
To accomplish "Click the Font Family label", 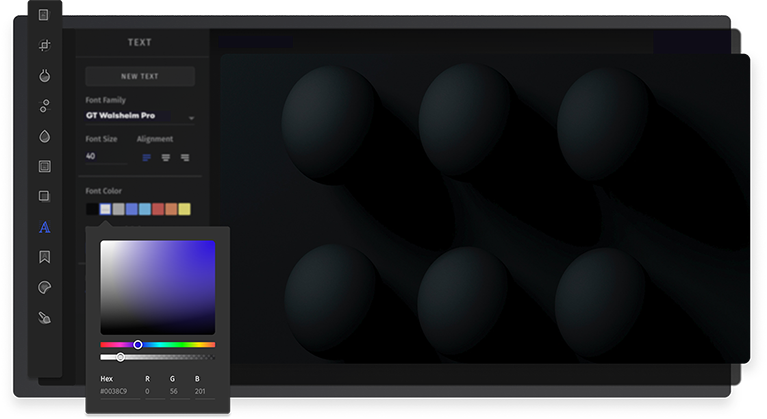I will pos(106,100).
